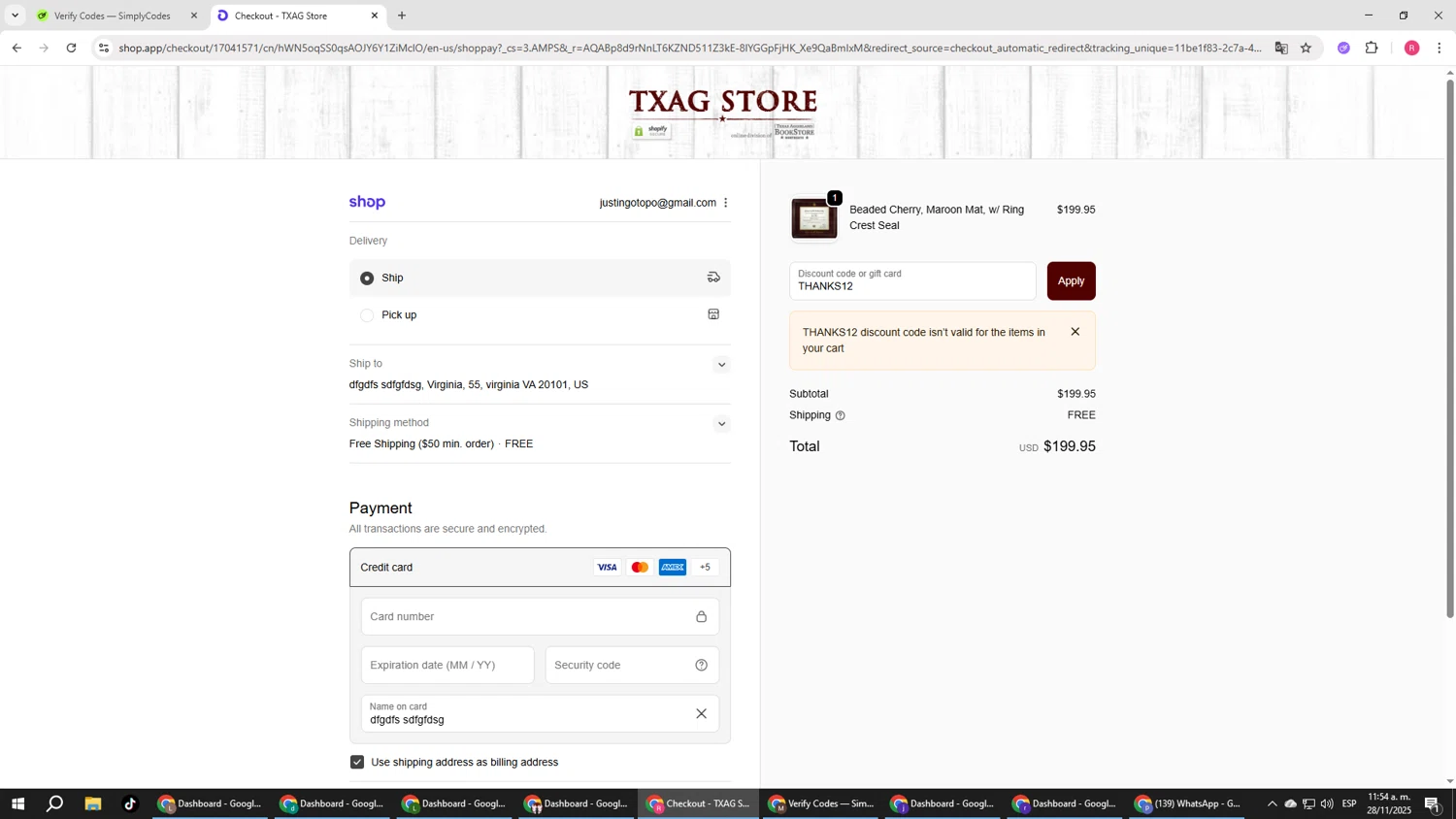
Task: Click the Beaded Cherry product thumbnail
Action: pyautogui.click(x=813, y=218)
